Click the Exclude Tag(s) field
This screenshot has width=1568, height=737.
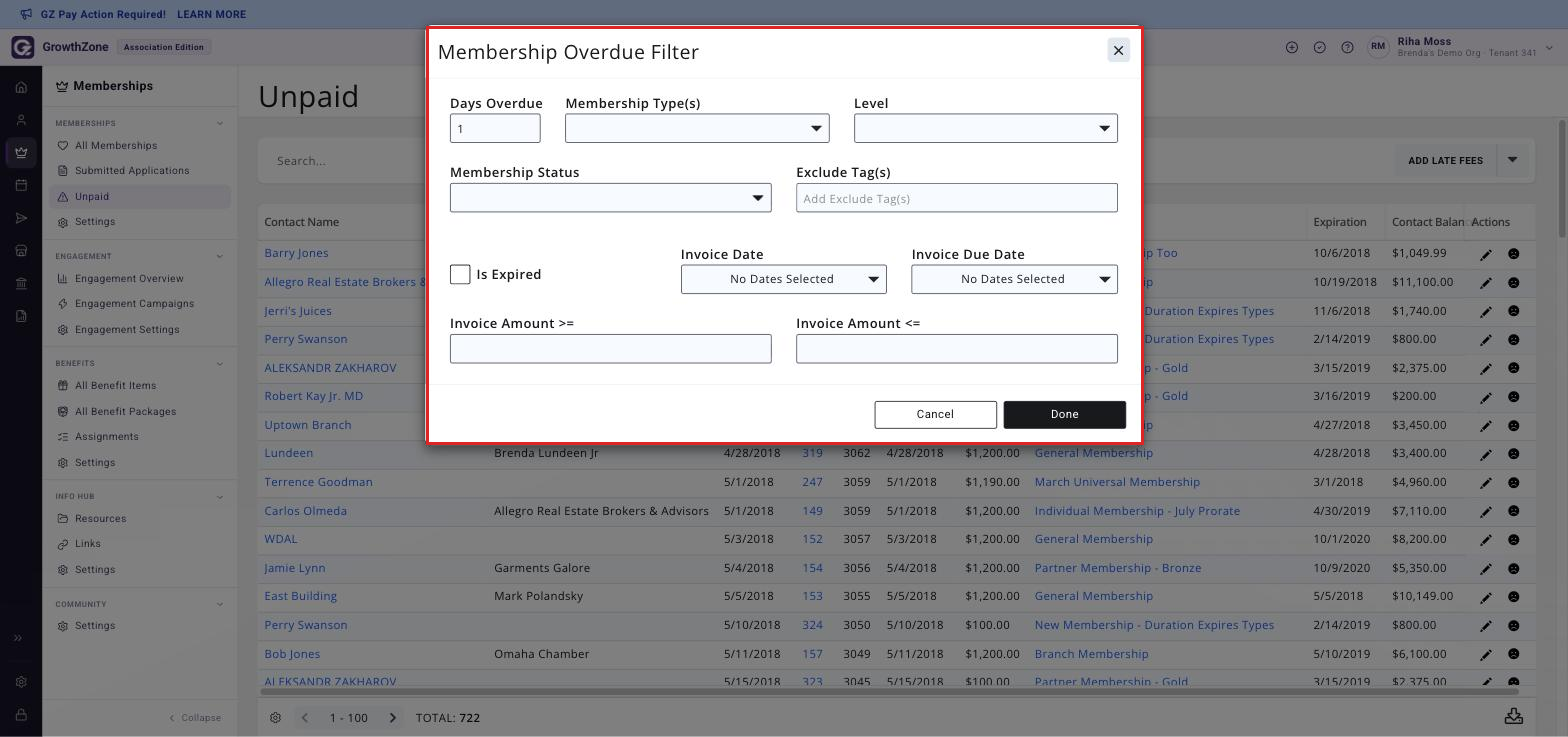point(956,198)
